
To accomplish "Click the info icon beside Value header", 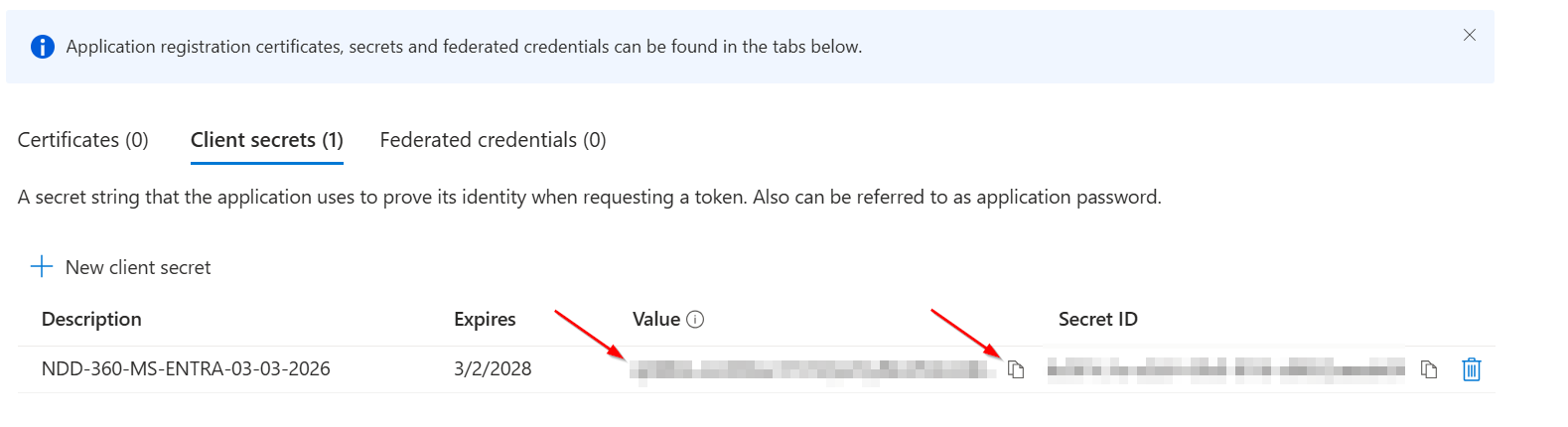I will [695, 320].
